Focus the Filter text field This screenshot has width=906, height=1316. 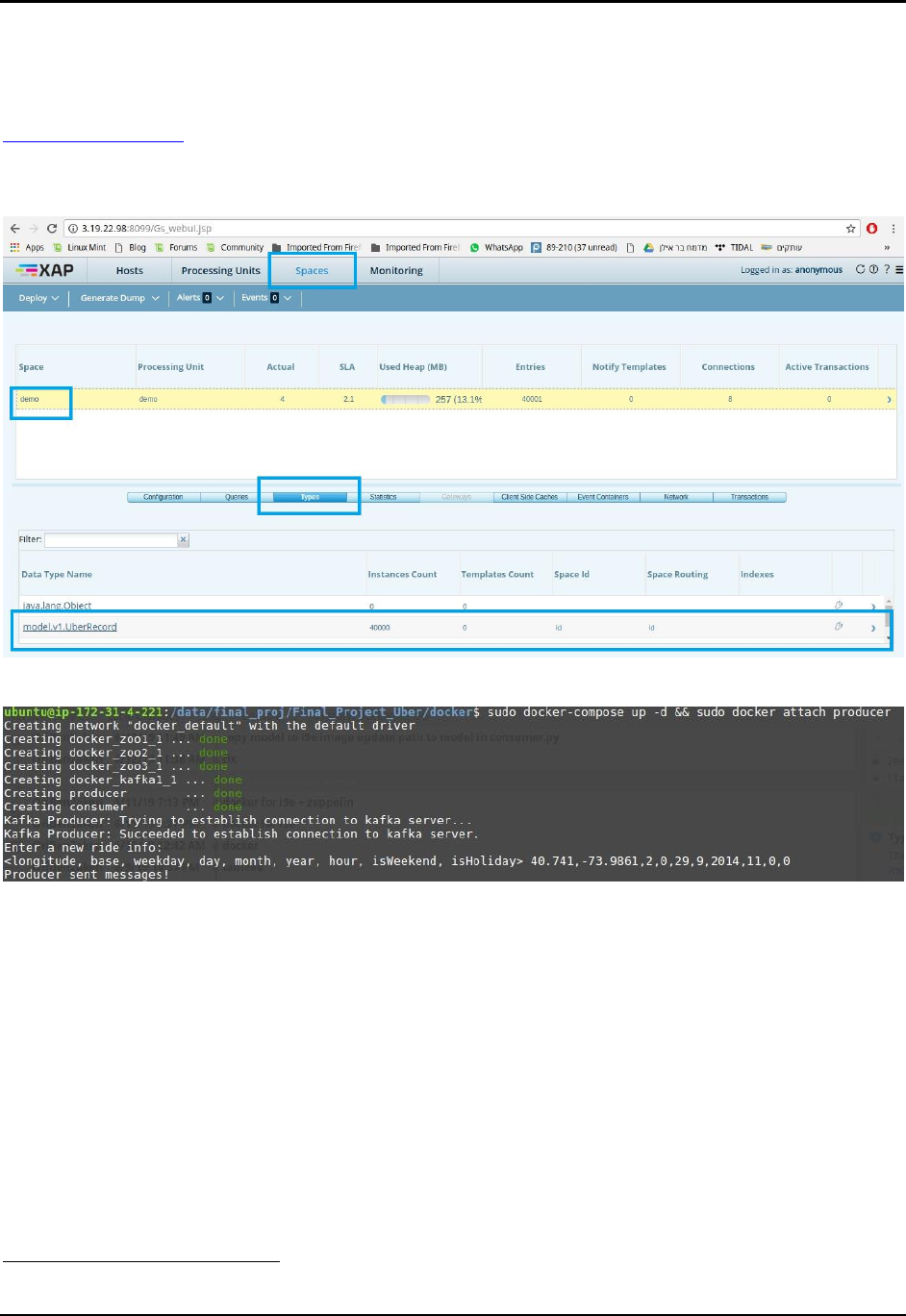pyautogui.click(x=111, y=540)
